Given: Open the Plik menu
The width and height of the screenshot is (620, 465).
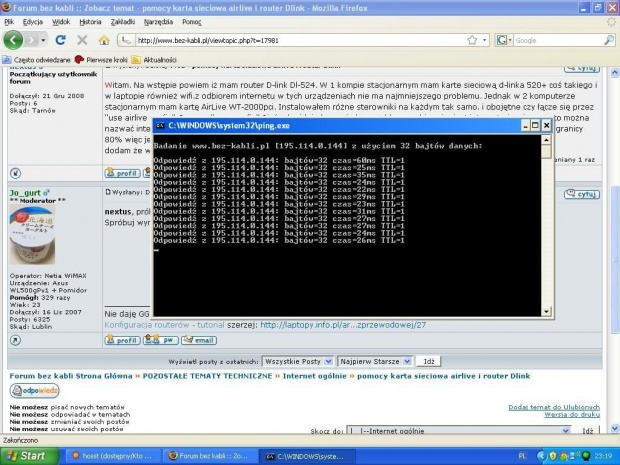Looking at the screenshot, I should coord(9,22).
